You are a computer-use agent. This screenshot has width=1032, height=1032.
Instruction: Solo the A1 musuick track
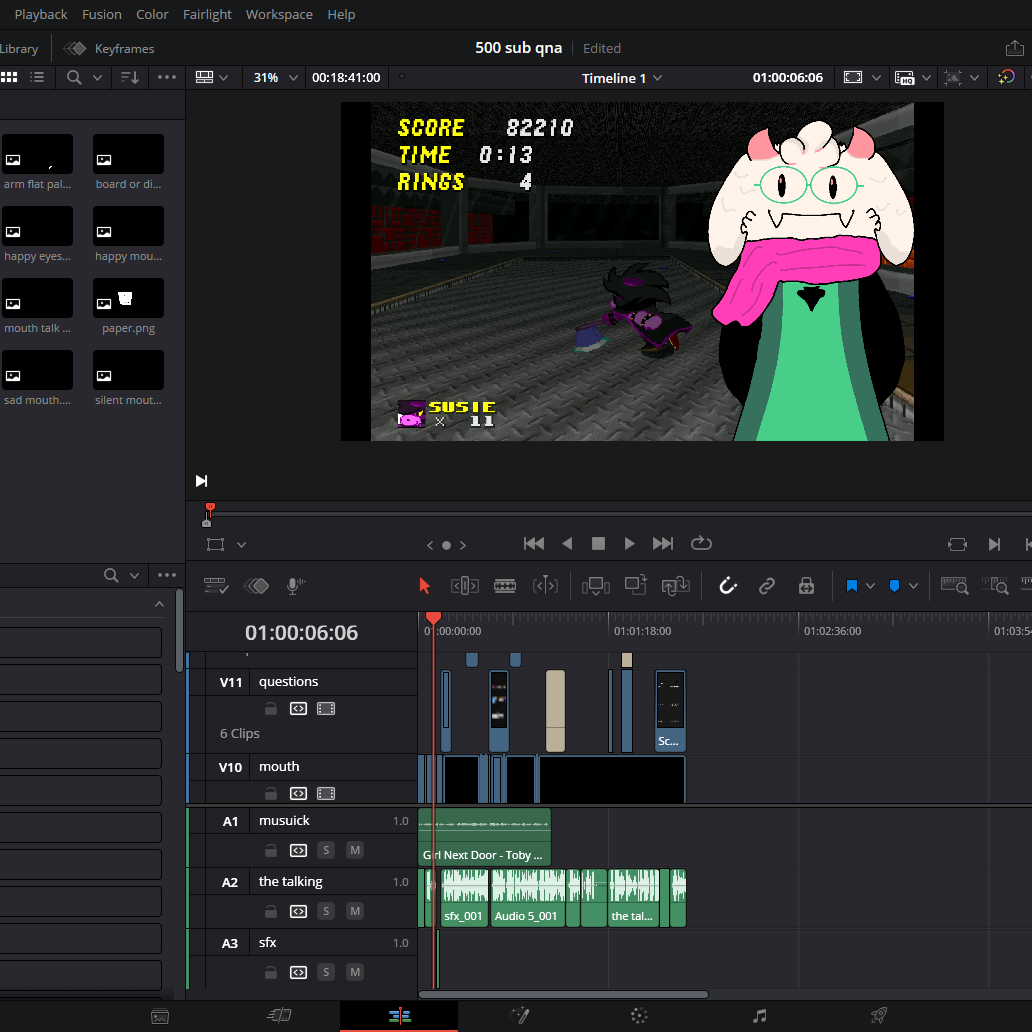326,850
